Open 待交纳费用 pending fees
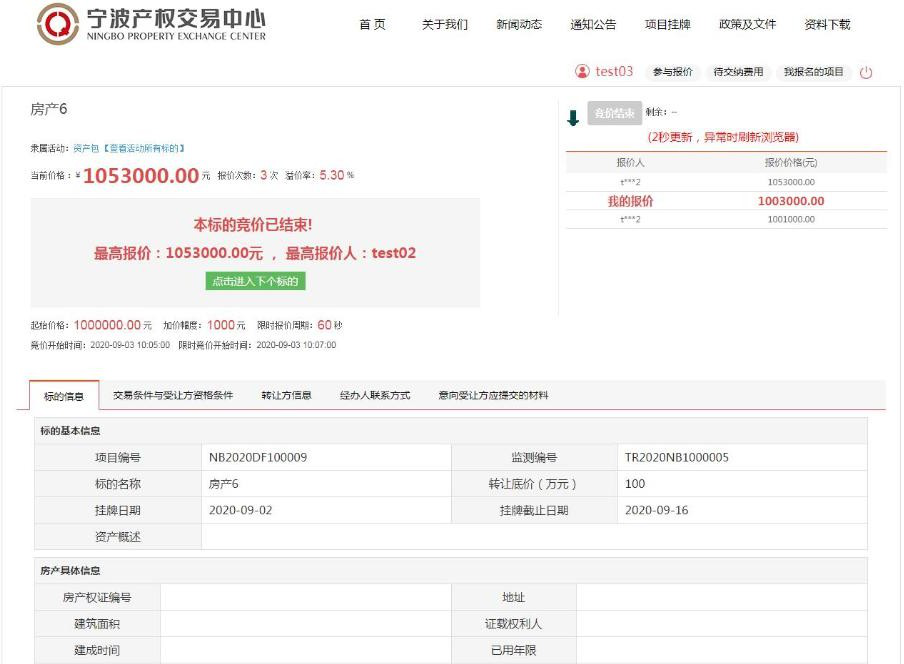Viewport: 904px width, 664px height. click(x=738, y=72)
